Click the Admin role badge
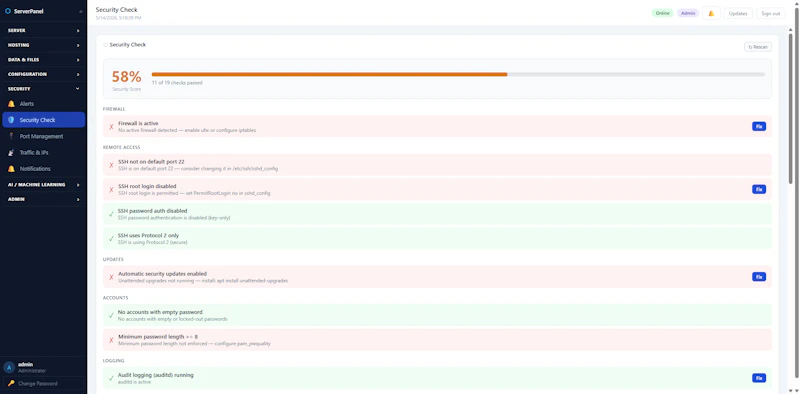Viewport: 800px width, 394px height. click(x=688, y=13)
